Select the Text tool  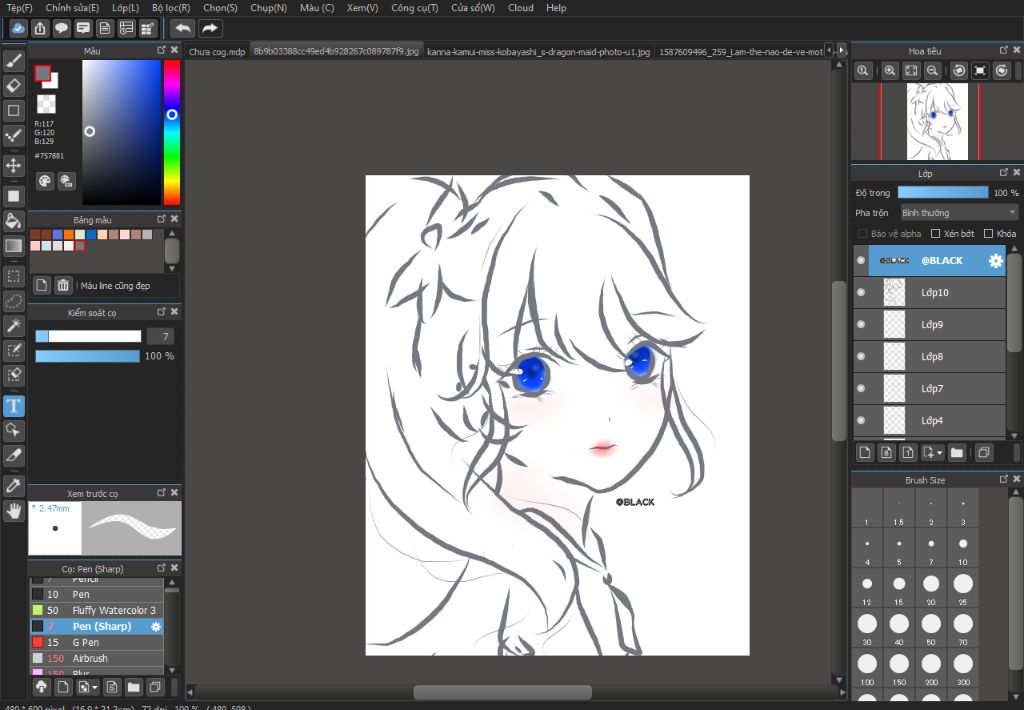14,406
